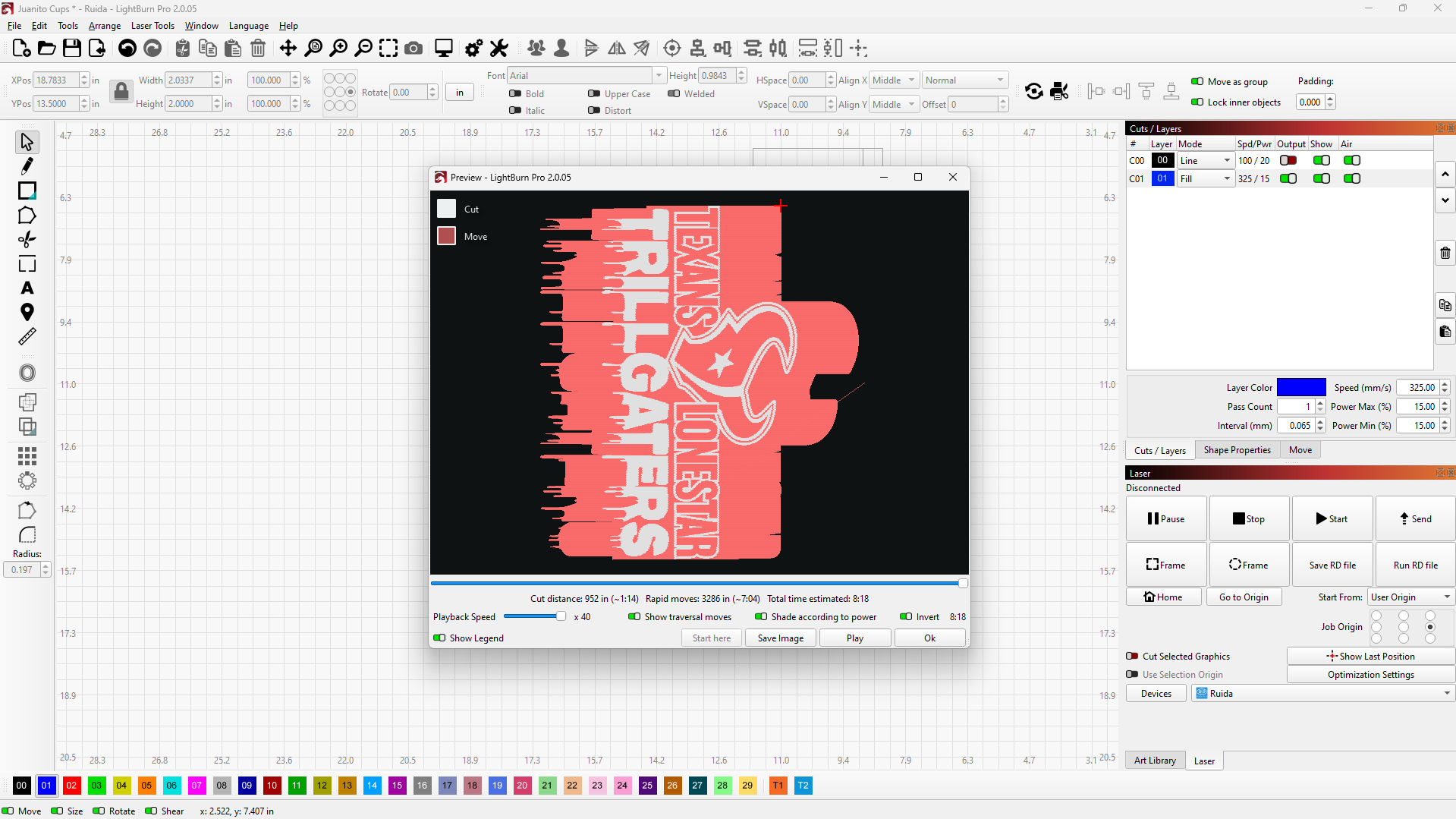The height and width of the screenshot is (819, 1456).
Task: Select the Create Text tool
Action: 27,288
